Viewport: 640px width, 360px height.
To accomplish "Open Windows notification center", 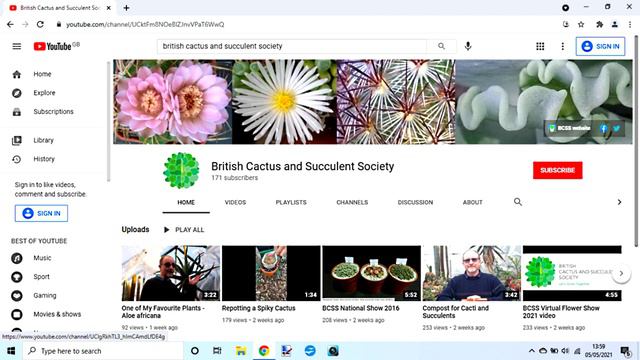I will coord(625,351).
